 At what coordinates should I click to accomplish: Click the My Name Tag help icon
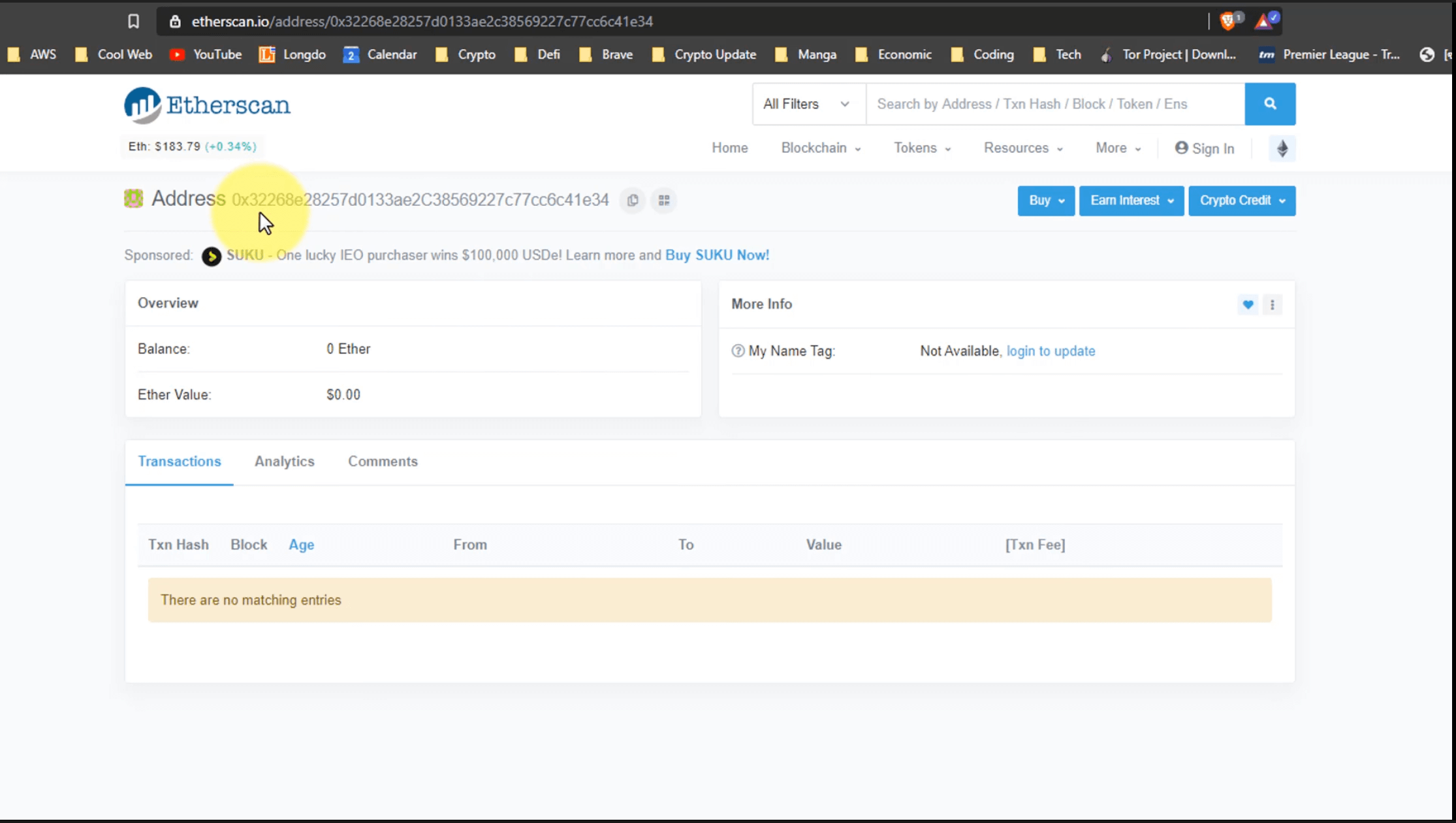click(x=738, y=351)
